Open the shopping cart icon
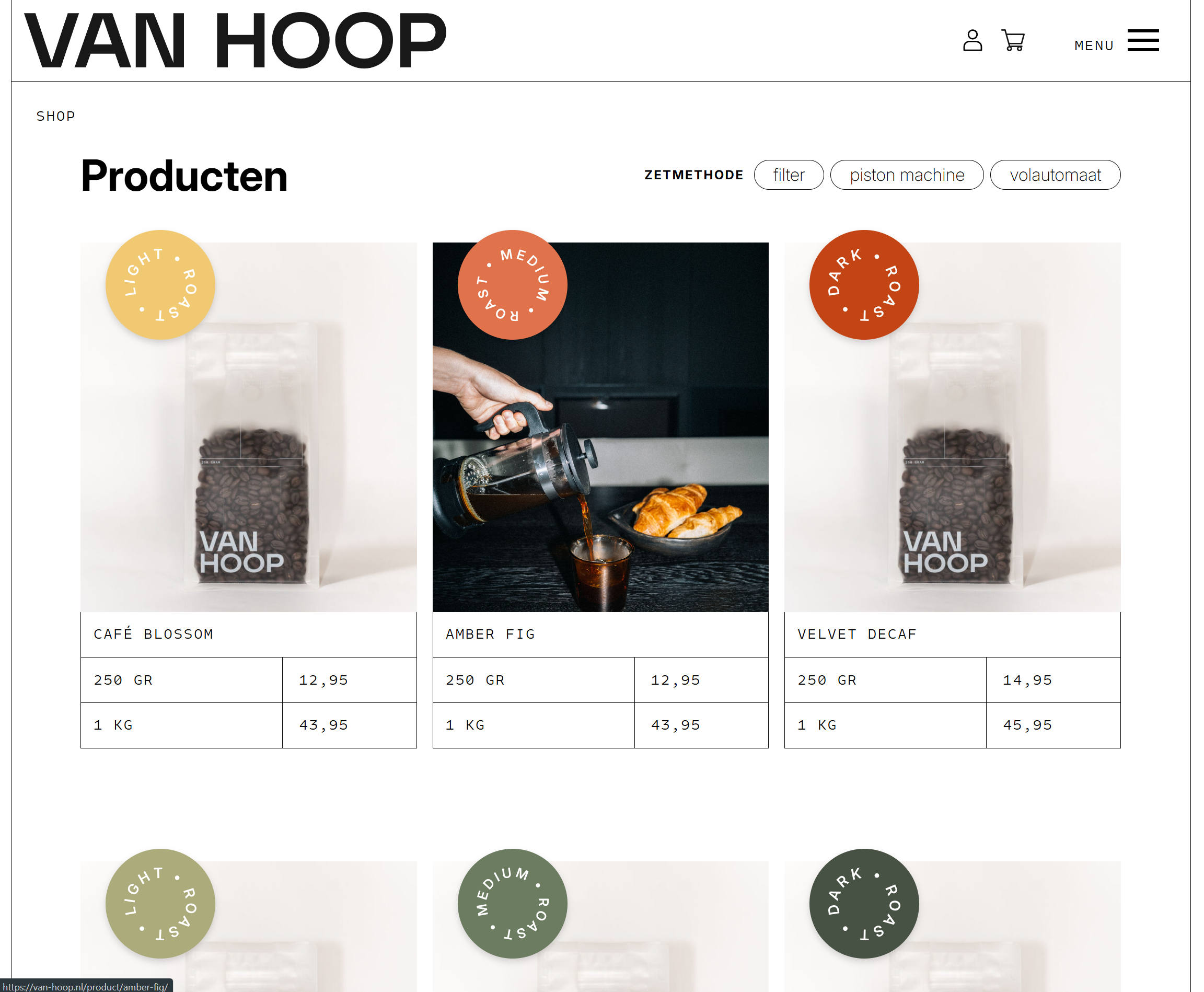 1013,41
